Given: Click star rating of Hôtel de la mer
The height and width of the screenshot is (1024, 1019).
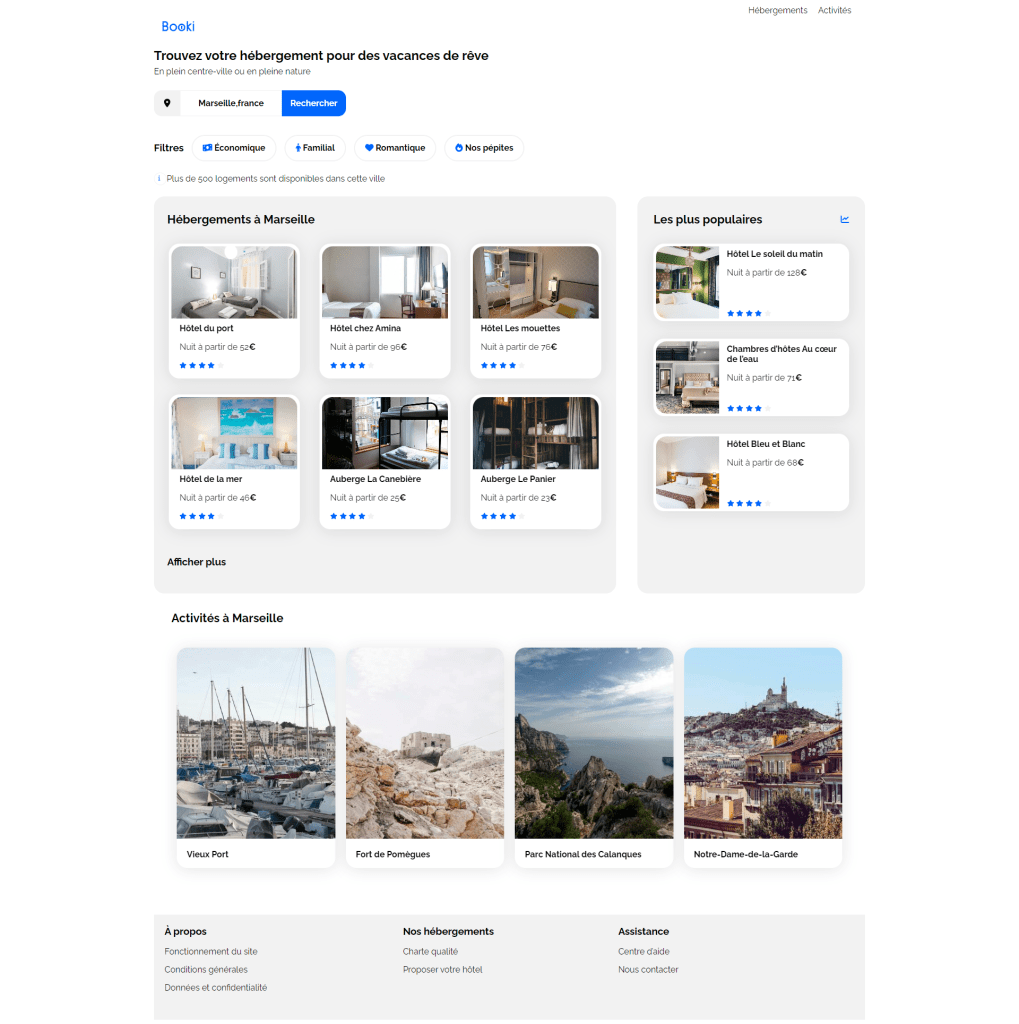Looking at the screenshot, I should click(x=202, y=517).
